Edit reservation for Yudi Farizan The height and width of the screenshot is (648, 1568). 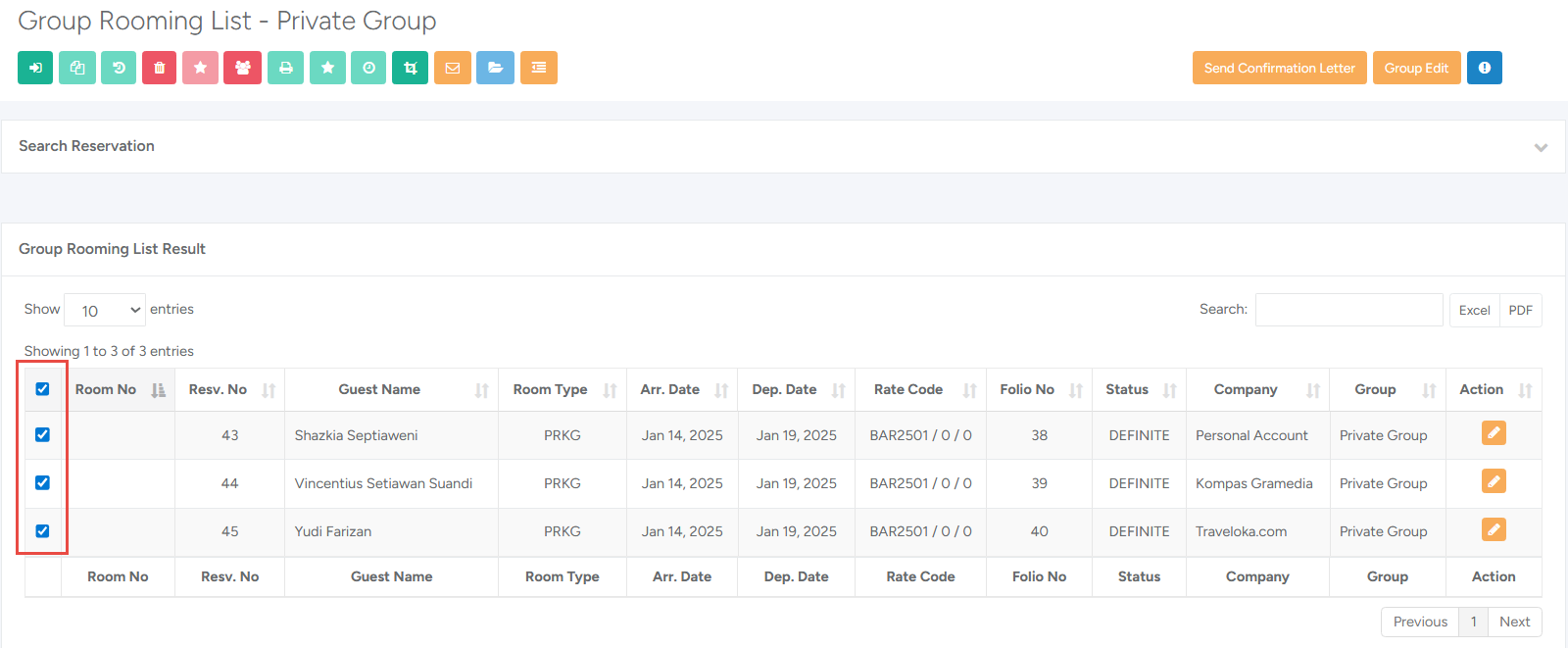(1494, 530)
